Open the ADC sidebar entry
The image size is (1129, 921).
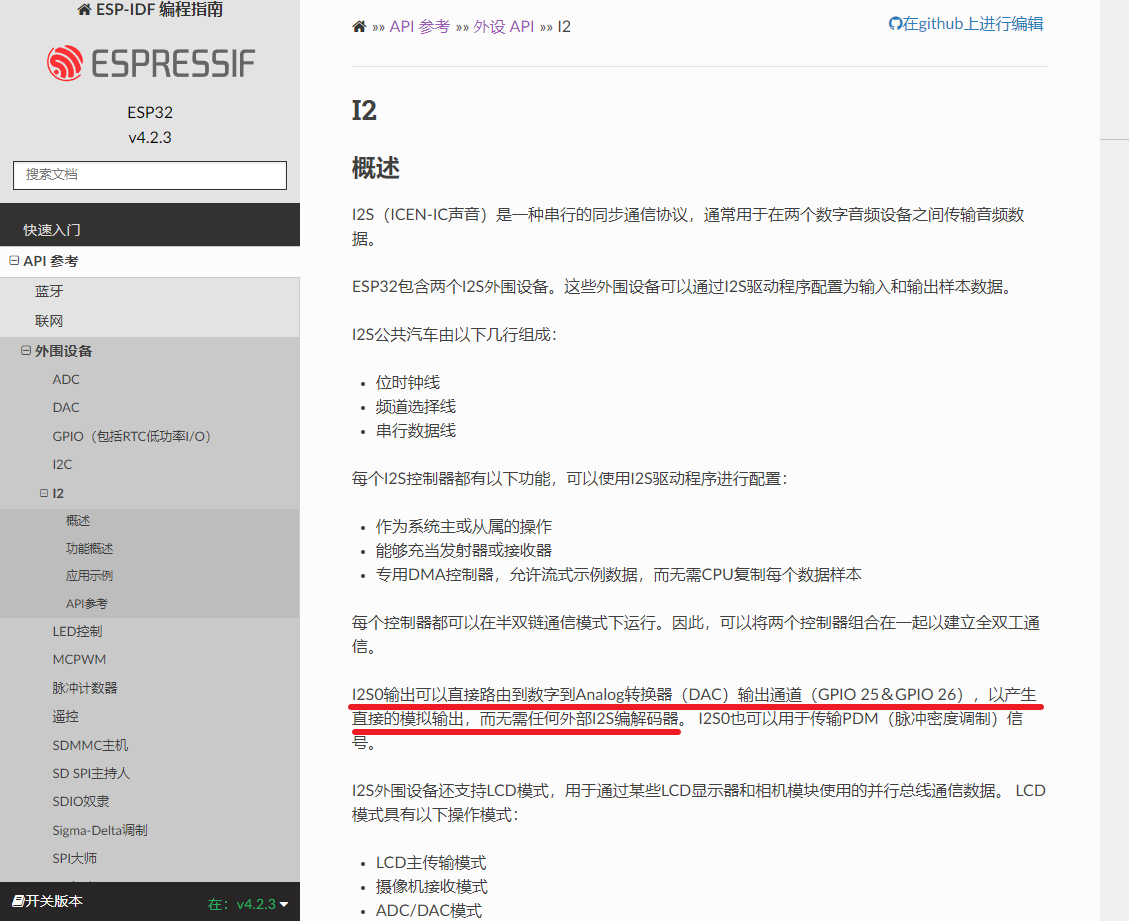pyautogui.click(x=66, y=379)
